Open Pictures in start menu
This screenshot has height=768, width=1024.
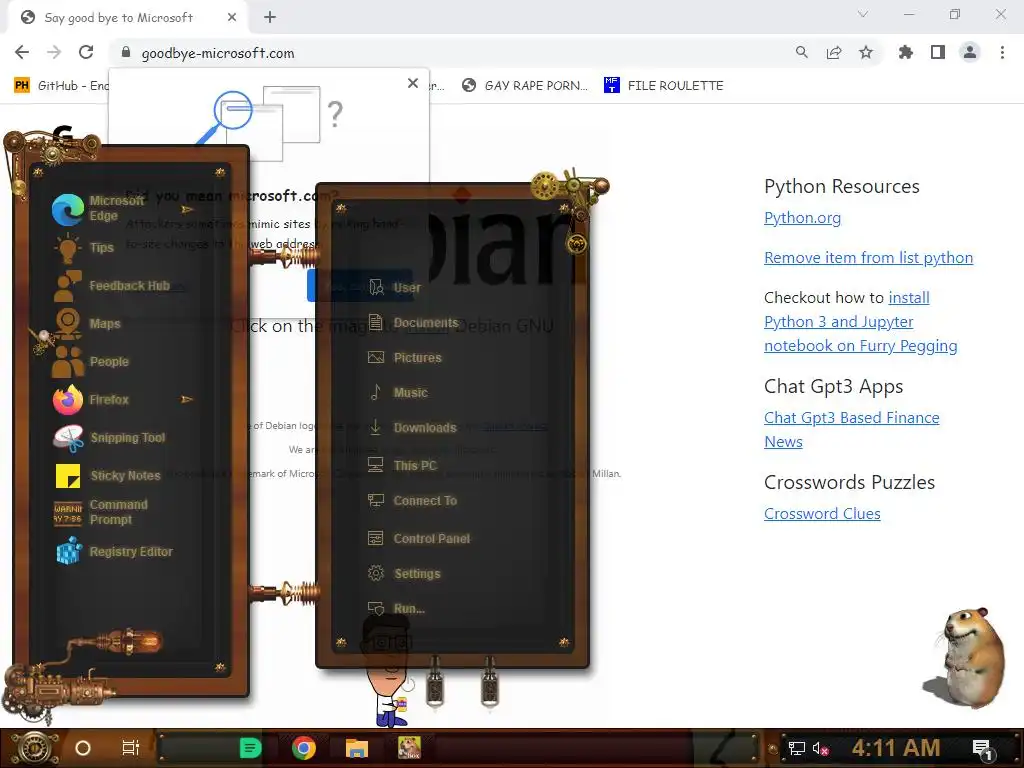point(405,357)
